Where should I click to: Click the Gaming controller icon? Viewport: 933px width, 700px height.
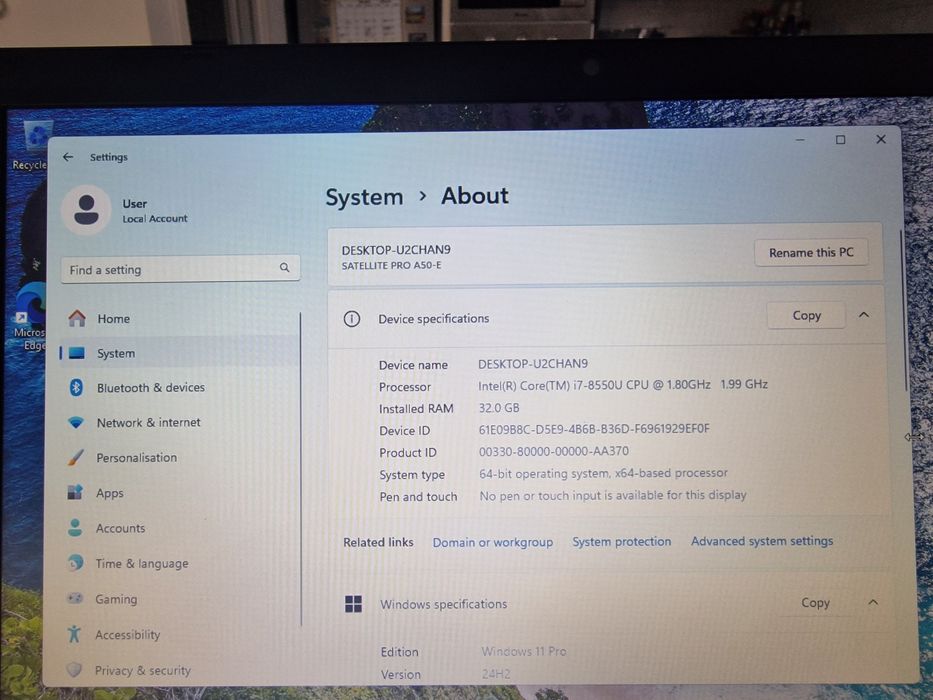click(75, 598)
